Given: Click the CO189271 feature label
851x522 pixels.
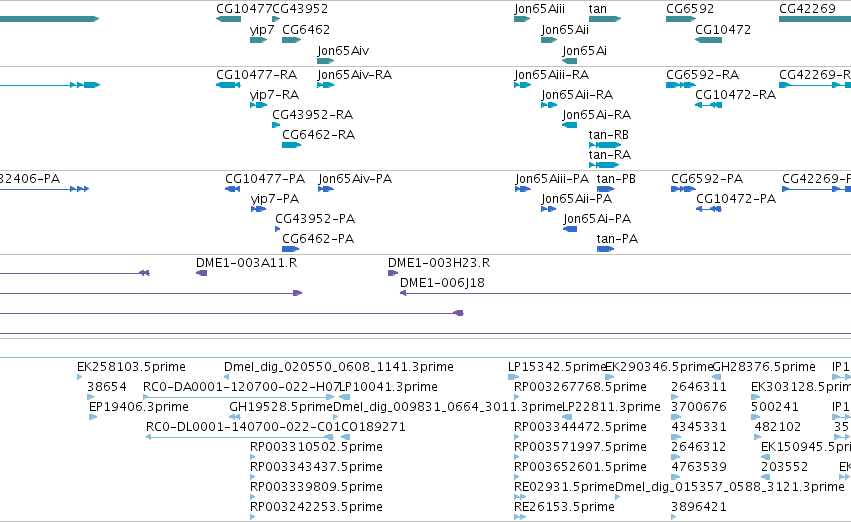Looking at the screenshot, I should [373, 428].
